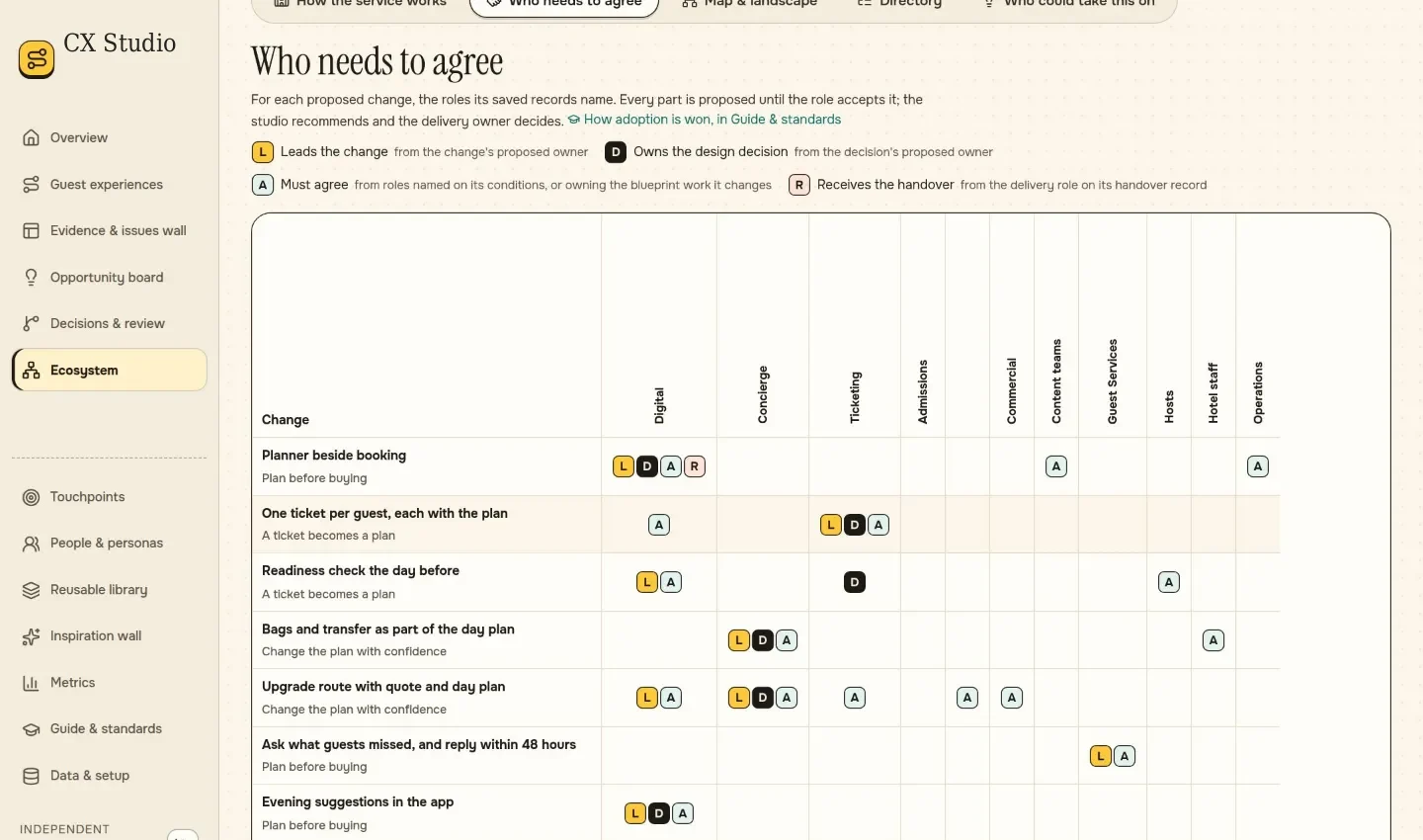Switch to the Map & landscape tab
The height and width of the screenshot is (840, 1423).
point(750,4)
